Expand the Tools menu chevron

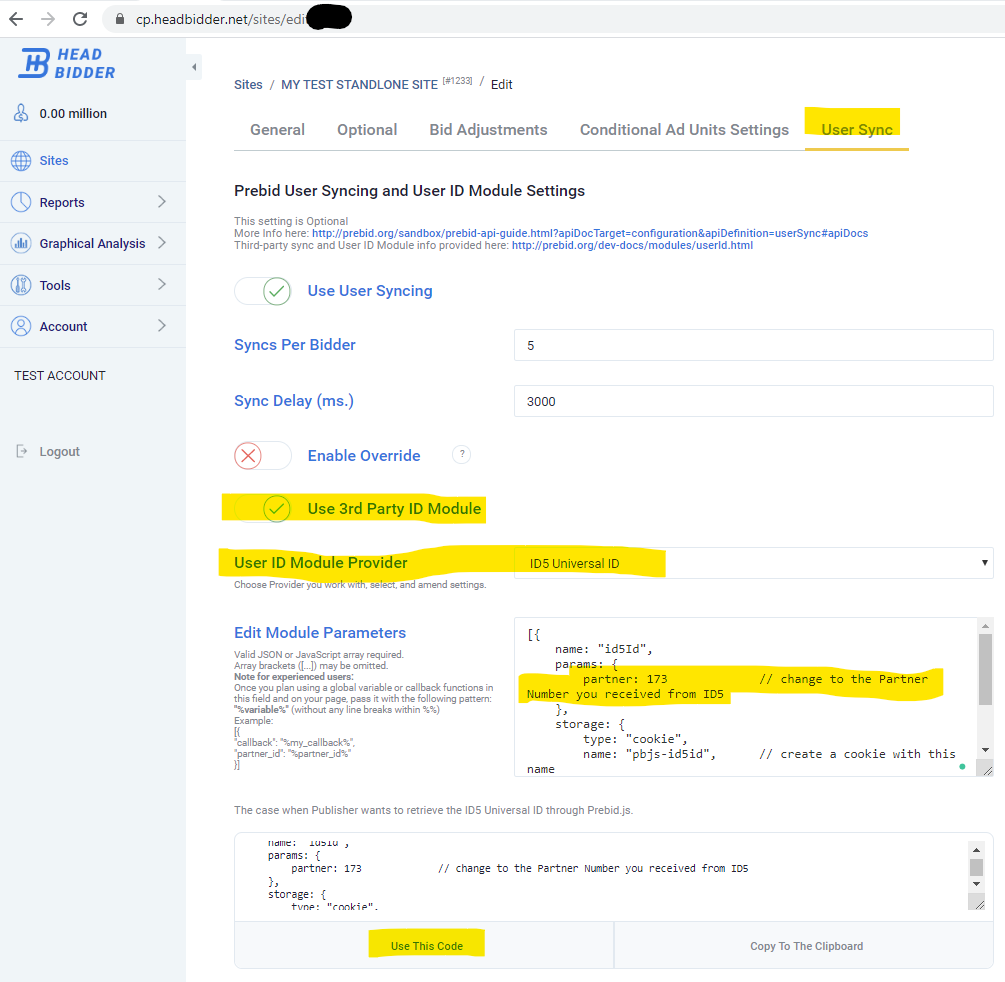click(162, 285)
